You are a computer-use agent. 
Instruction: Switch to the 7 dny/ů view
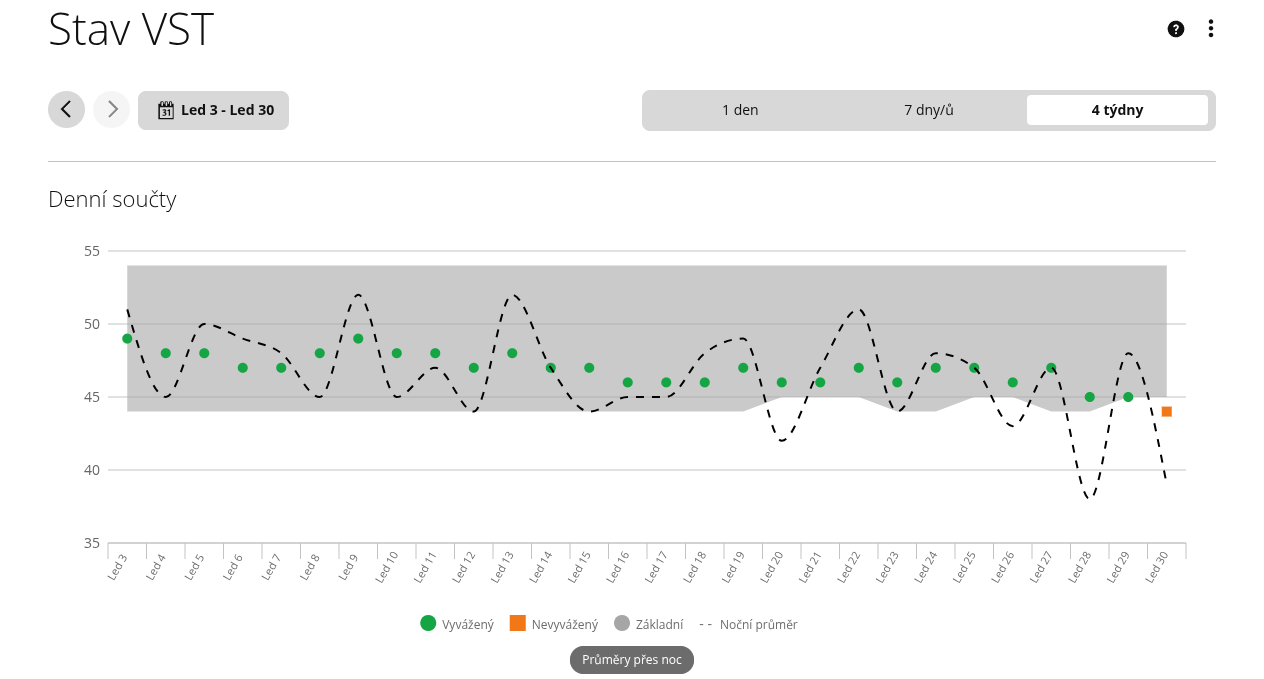tap(928, 110)
